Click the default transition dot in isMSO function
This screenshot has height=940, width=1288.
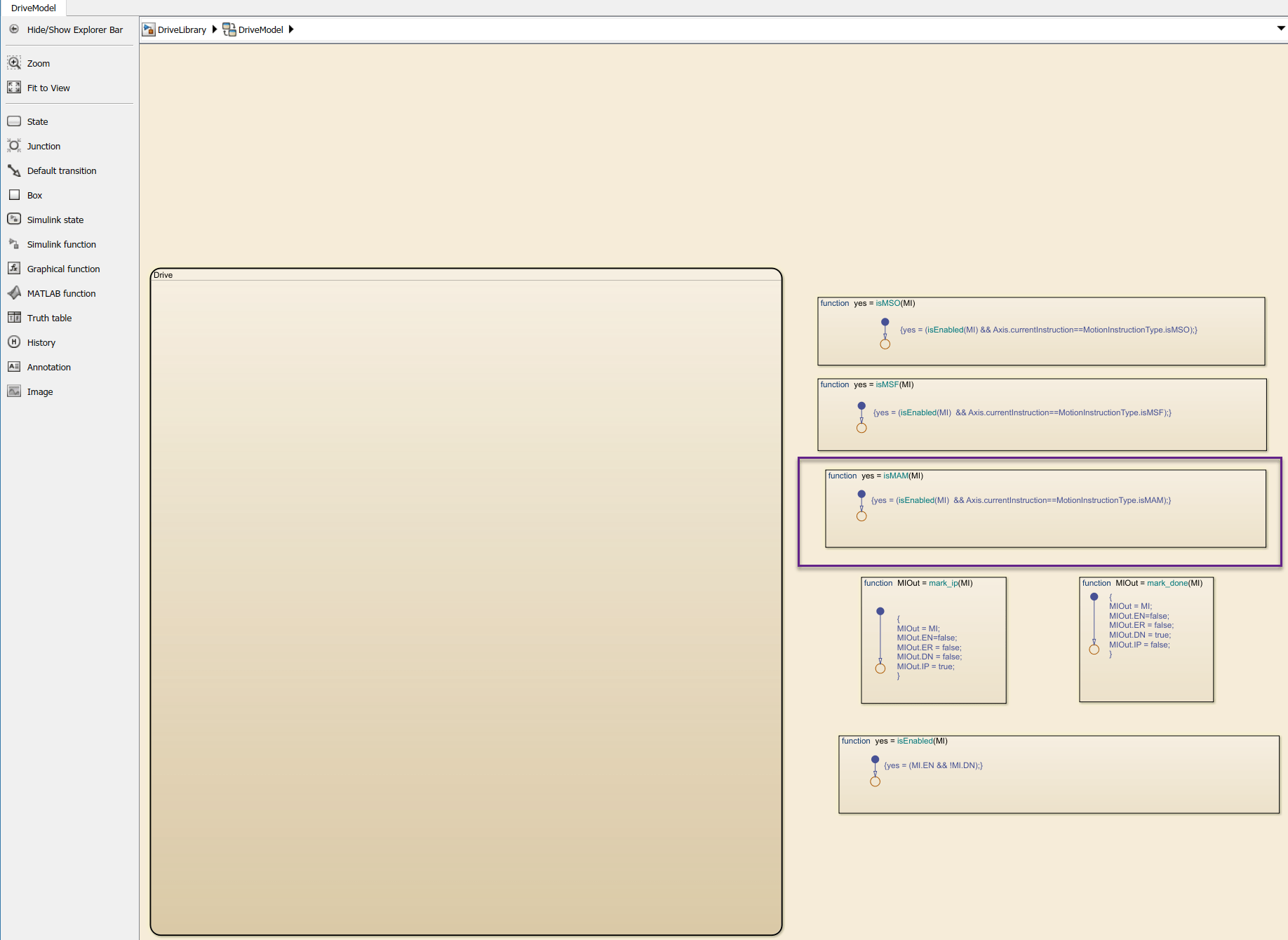point(885,322)
